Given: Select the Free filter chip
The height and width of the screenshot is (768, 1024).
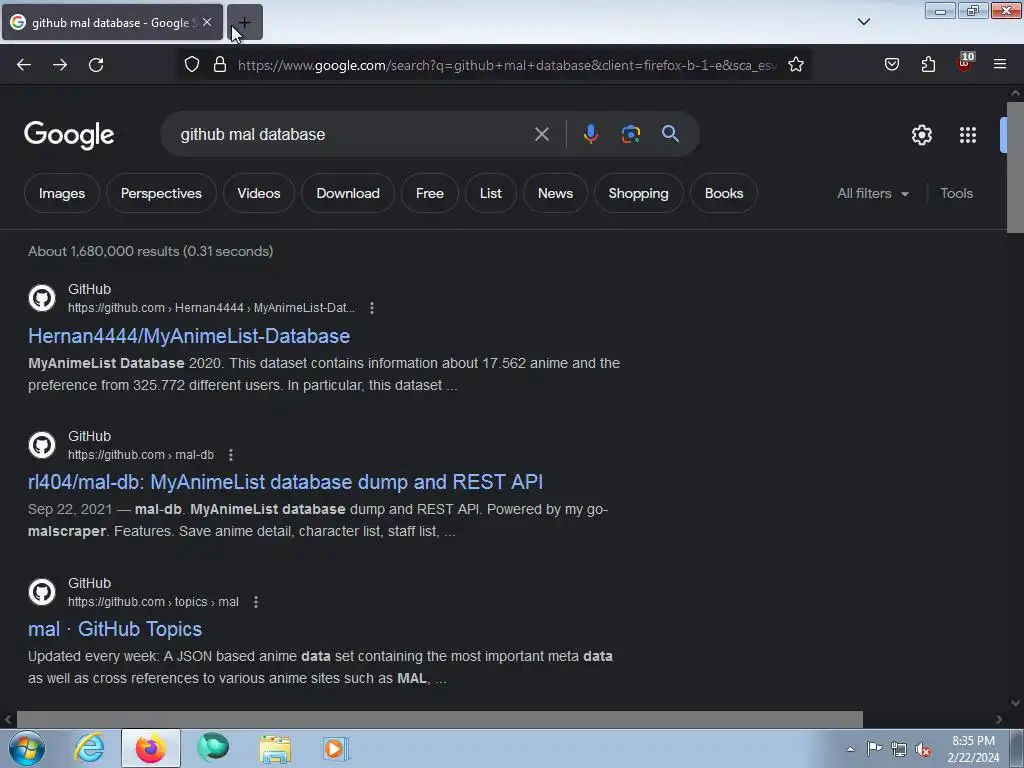Looking at the screenshot, I should [x=430, y=193].
